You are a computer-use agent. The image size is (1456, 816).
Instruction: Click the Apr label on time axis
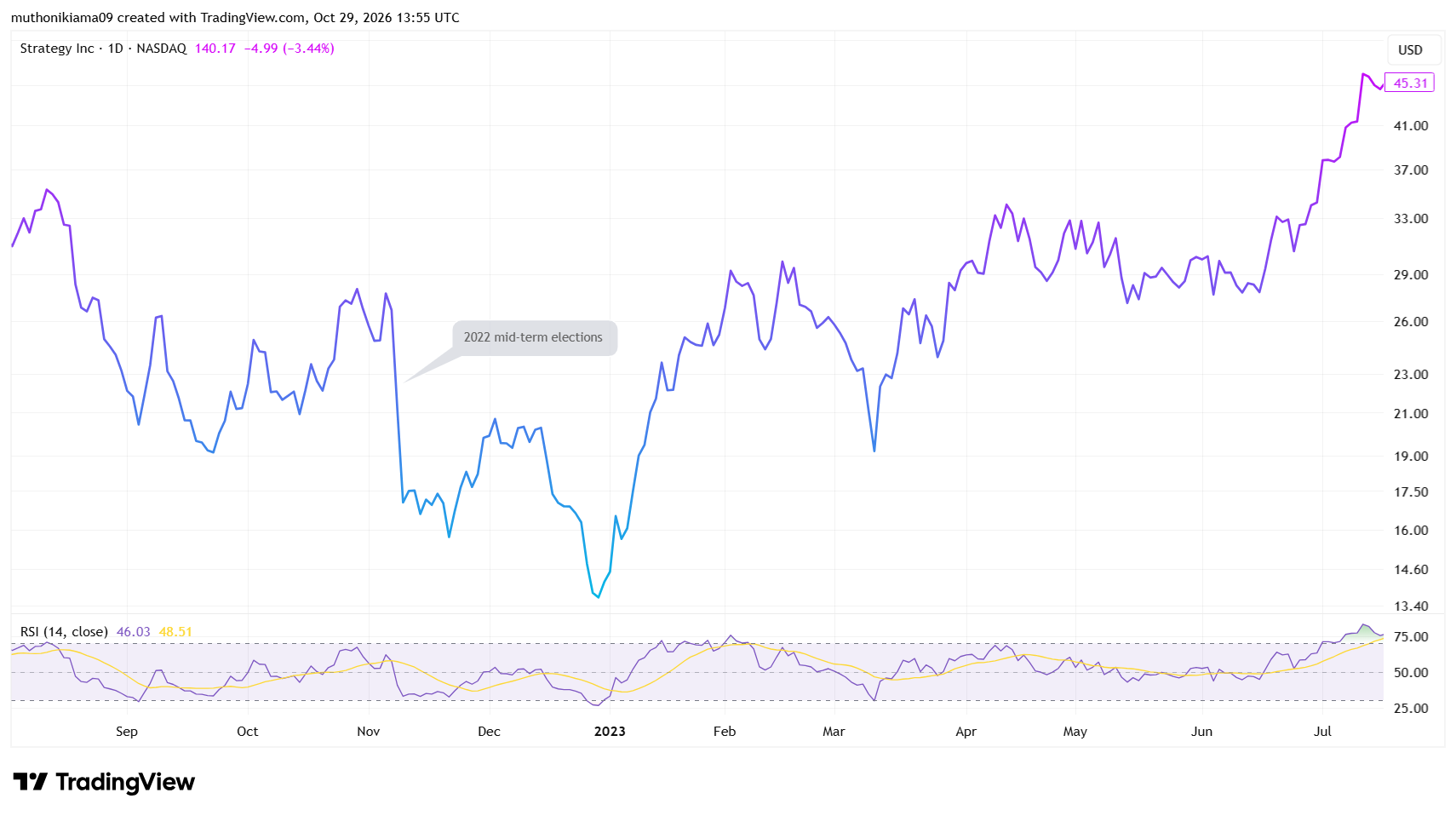(x=966, y=732)
